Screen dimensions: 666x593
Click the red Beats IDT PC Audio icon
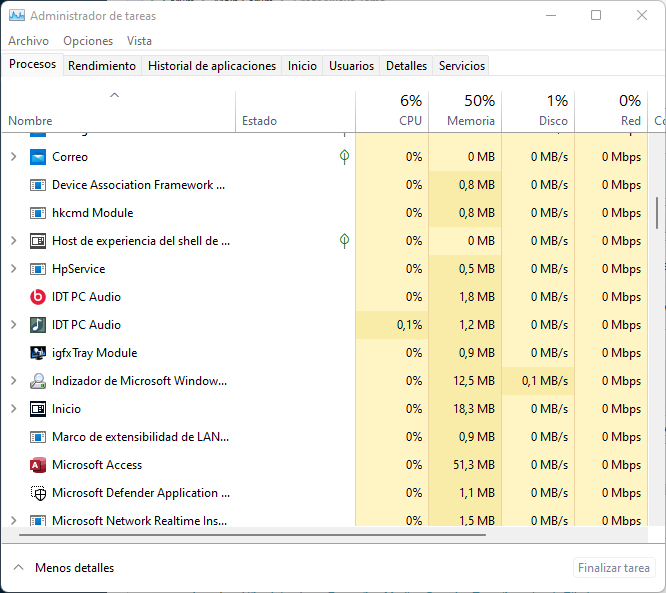pos(38,297)
